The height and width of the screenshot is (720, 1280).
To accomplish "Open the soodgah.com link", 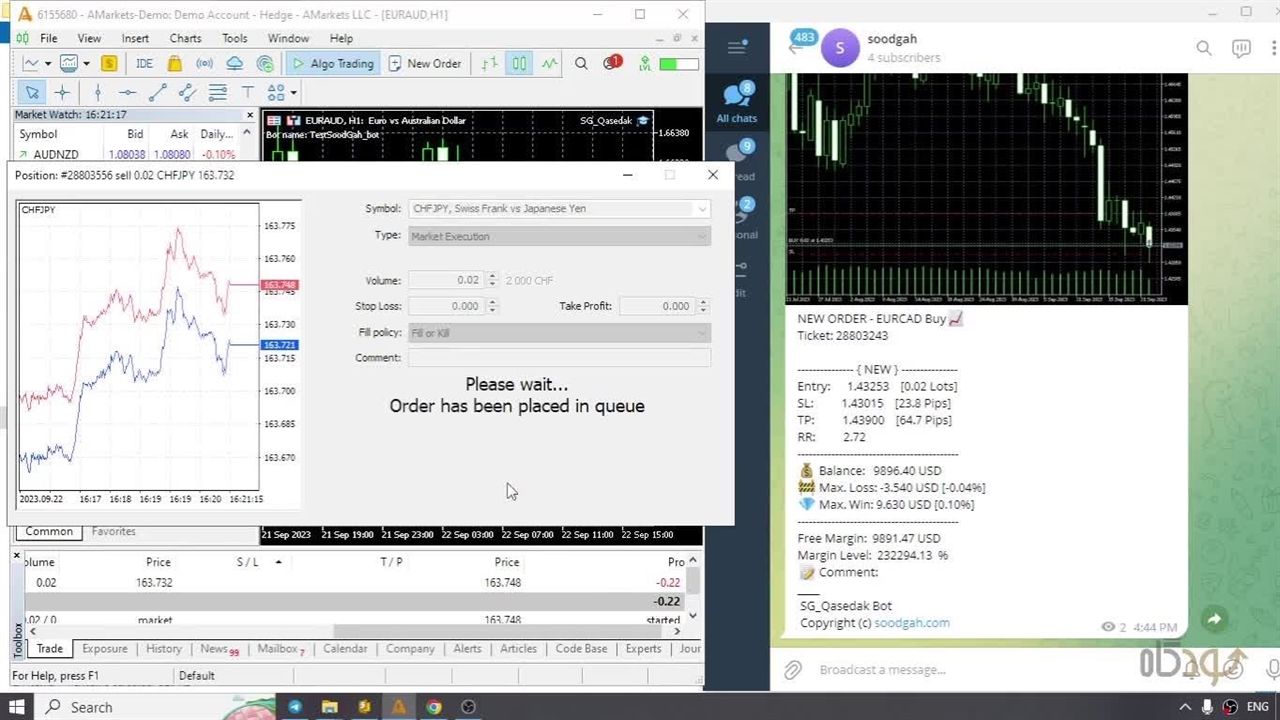I will 911,623.
